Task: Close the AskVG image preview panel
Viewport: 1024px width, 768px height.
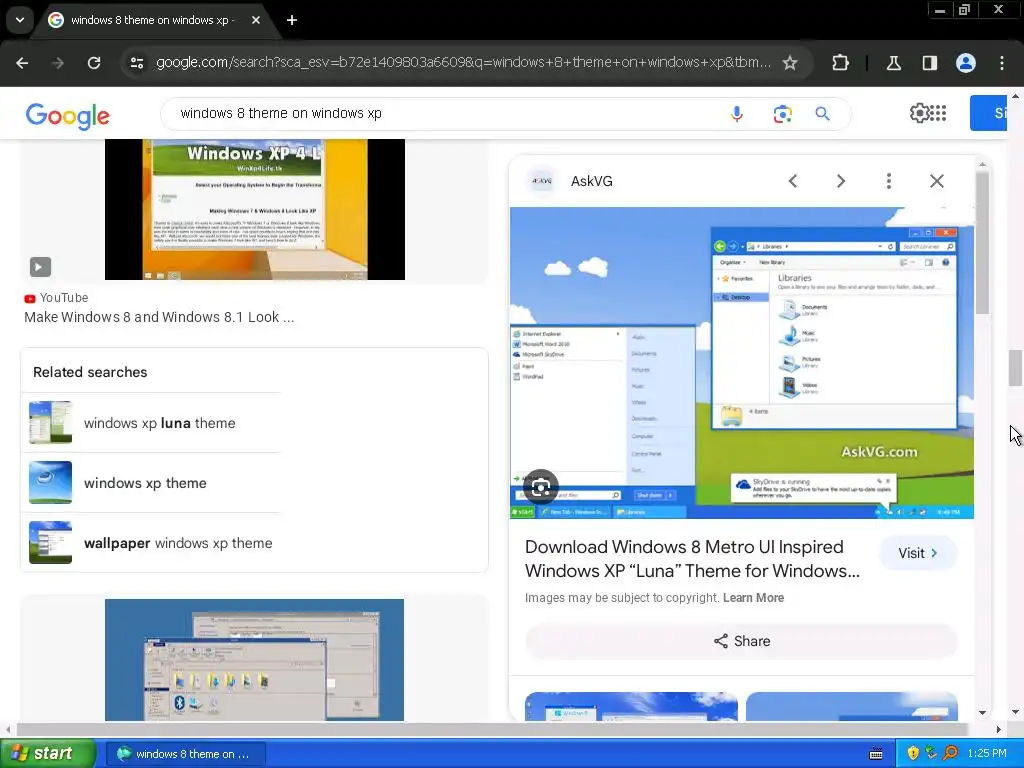Action: click(936, 181)
